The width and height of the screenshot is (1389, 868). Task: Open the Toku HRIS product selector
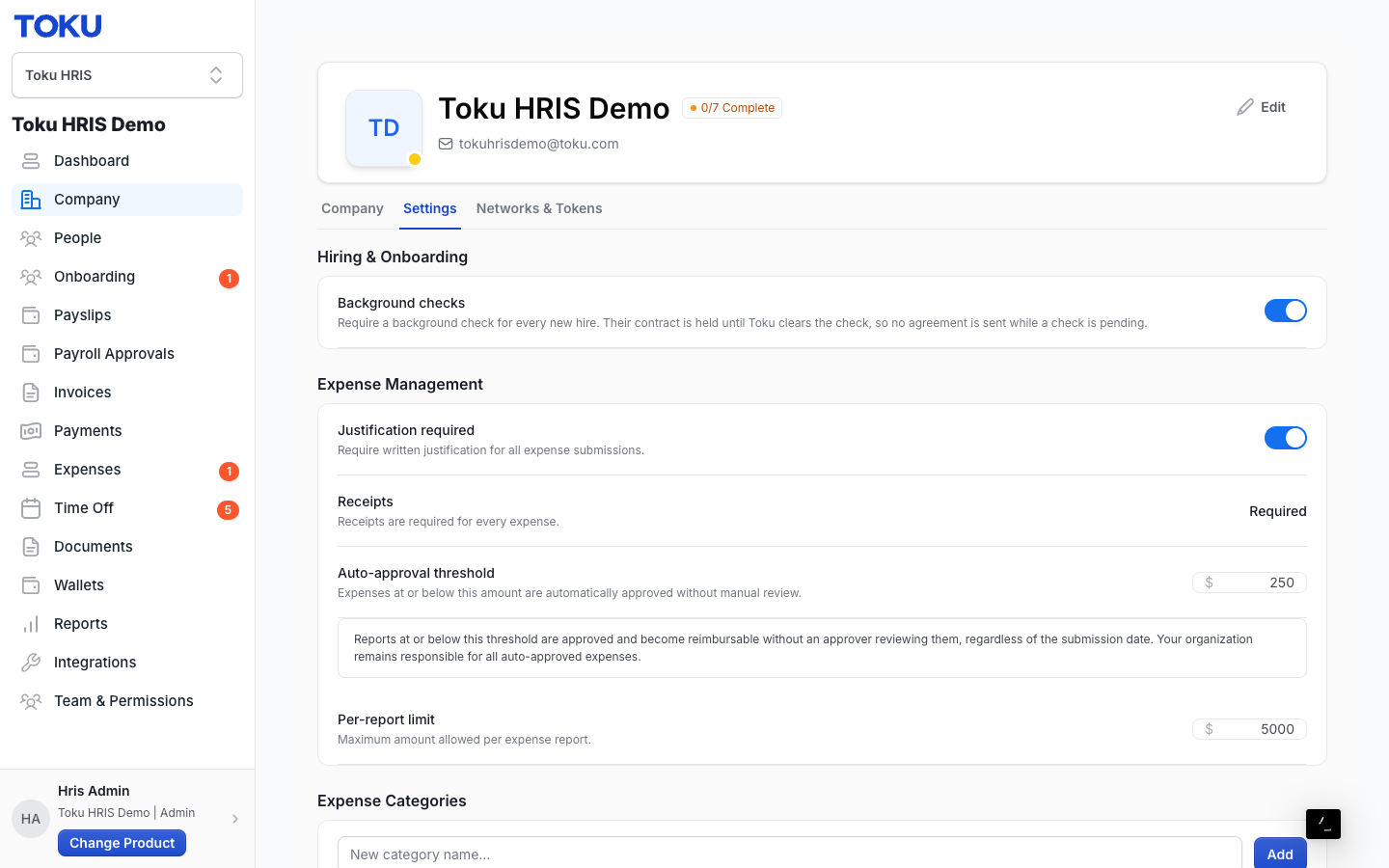(127, 75)
